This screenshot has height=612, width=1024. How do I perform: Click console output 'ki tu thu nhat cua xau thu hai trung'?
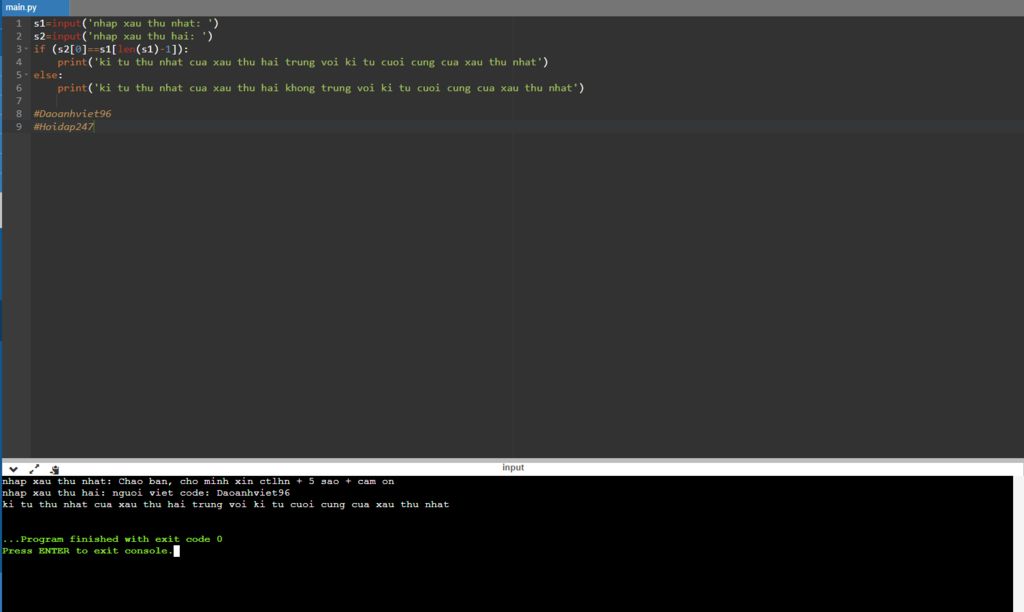(x=225, y=505)
